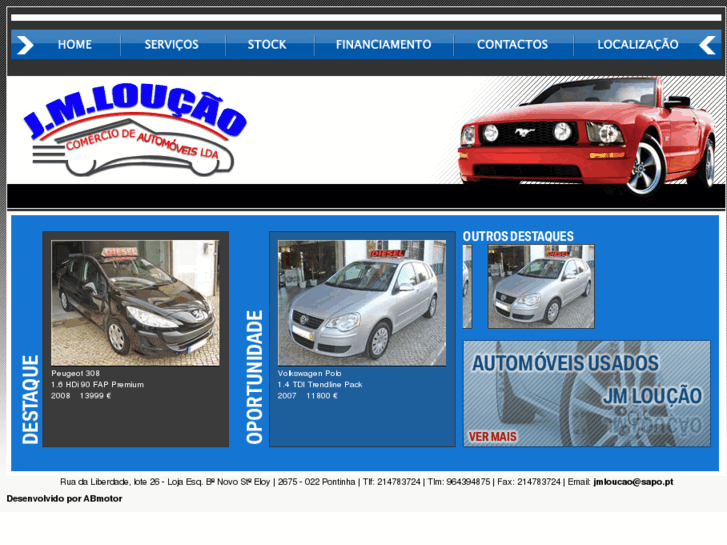Image resolution: width=727 pixels, height=545 pixels.
Task: Click the Tlm: 964394875 mobile number
Action: point(459,482)
